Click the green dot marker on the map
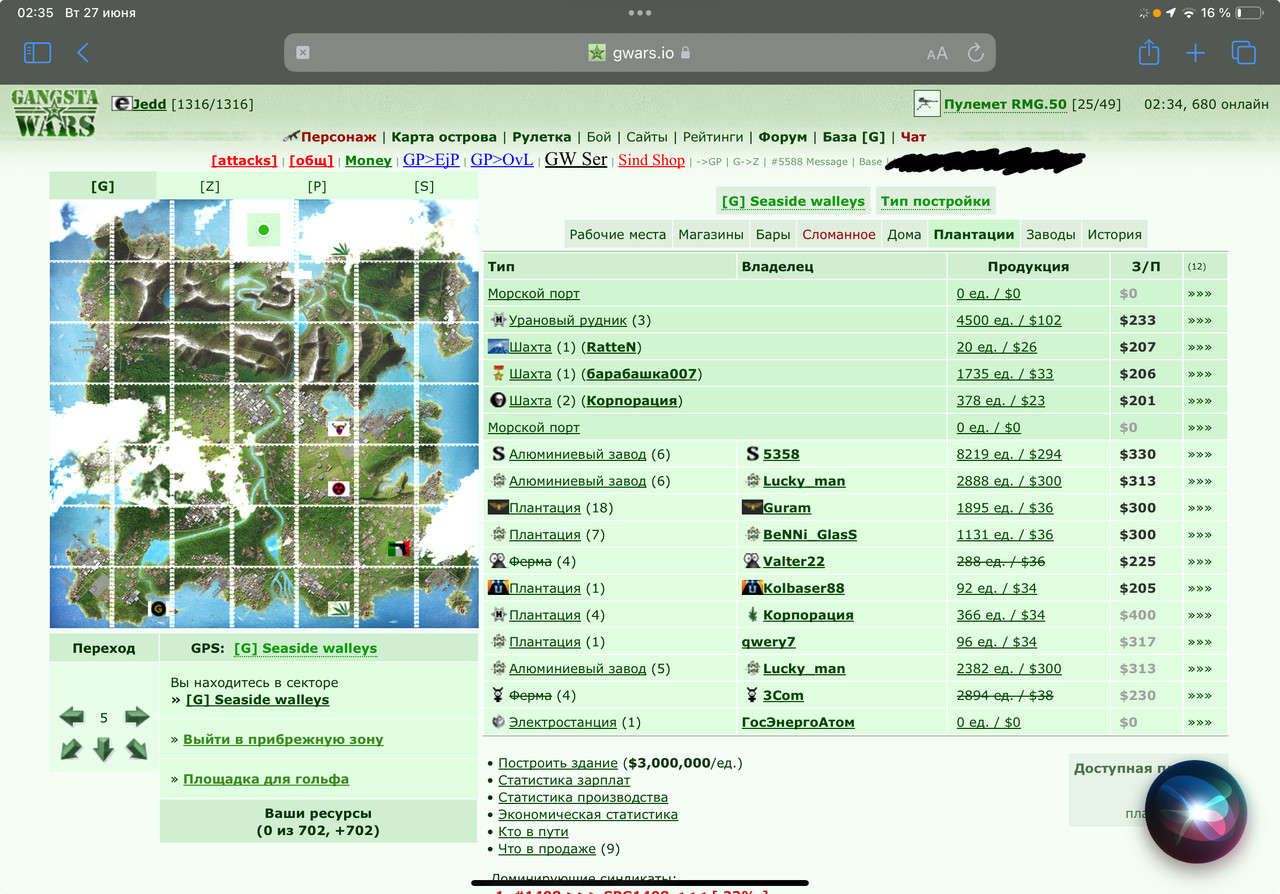 (264, 230)
